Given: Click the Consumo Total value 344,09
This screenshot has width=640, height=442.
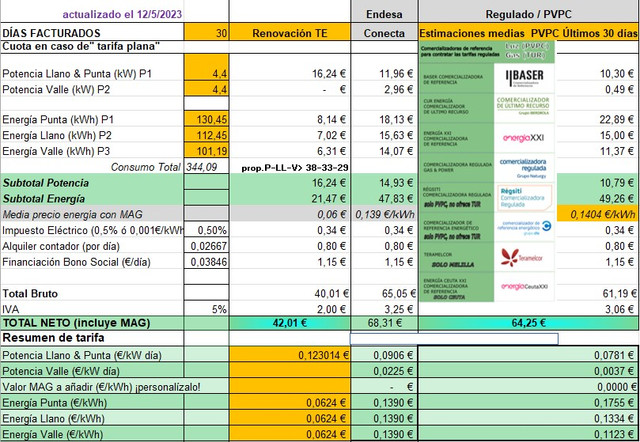Looking at the screenshot, I should pos(202,167).
